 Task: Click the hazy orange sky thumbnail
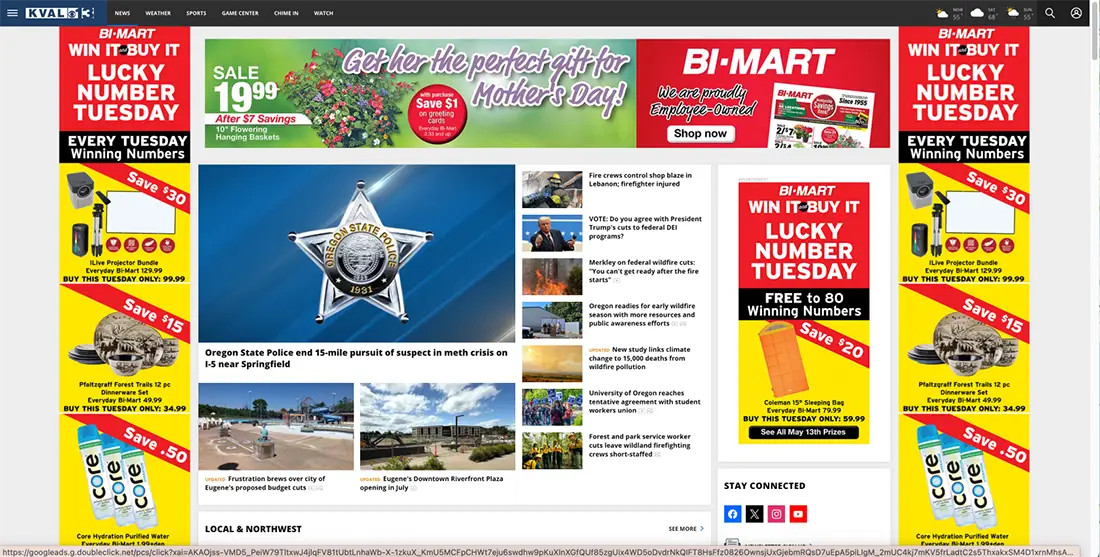pos(552,363)
